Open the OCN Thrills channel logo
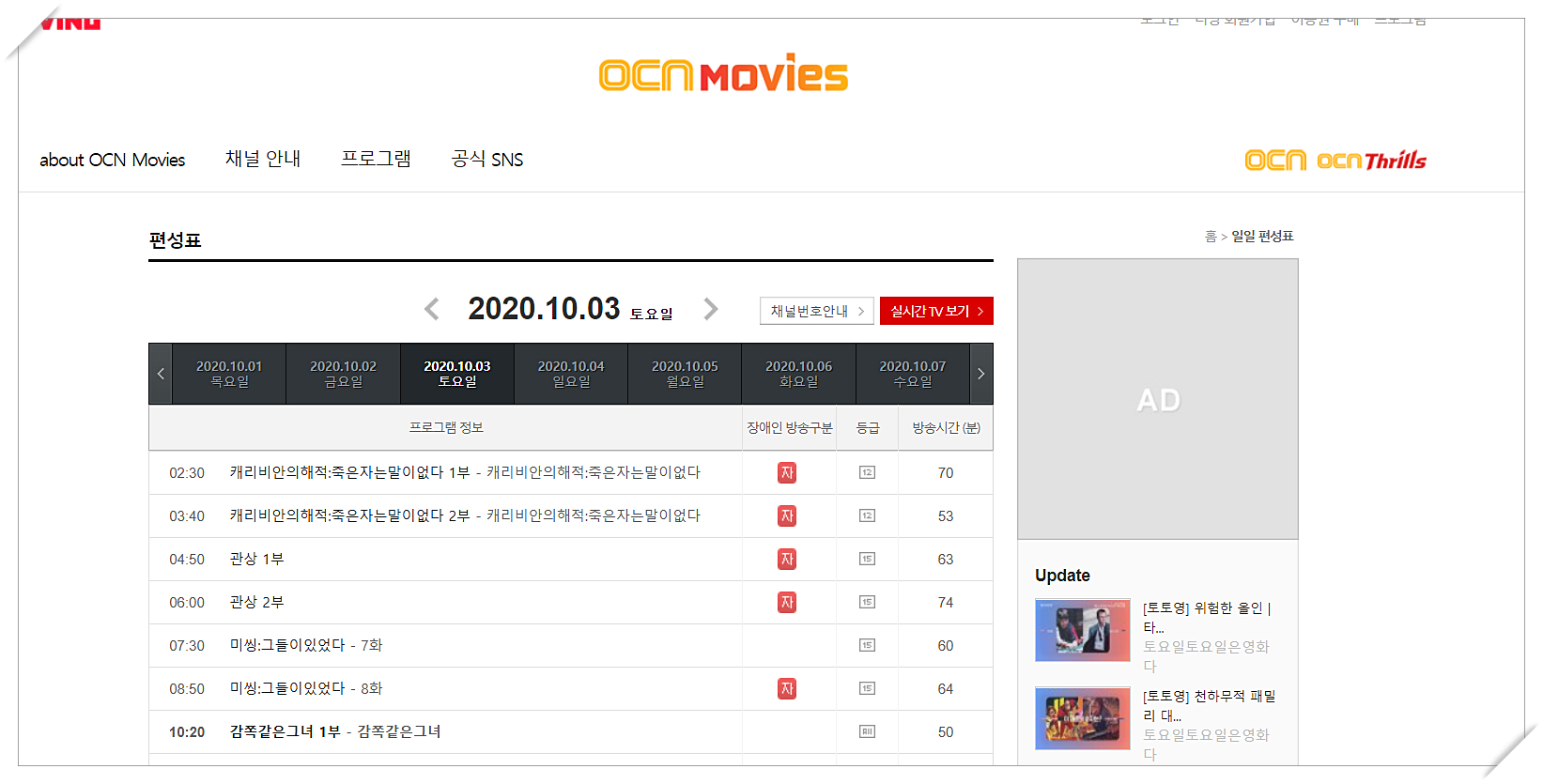Screen dimensions: 1543x784 coord(1371,161)
